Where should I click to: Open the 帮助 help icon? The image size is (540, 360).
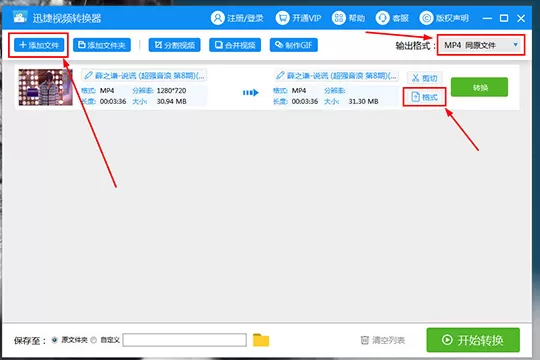(339, 18)
